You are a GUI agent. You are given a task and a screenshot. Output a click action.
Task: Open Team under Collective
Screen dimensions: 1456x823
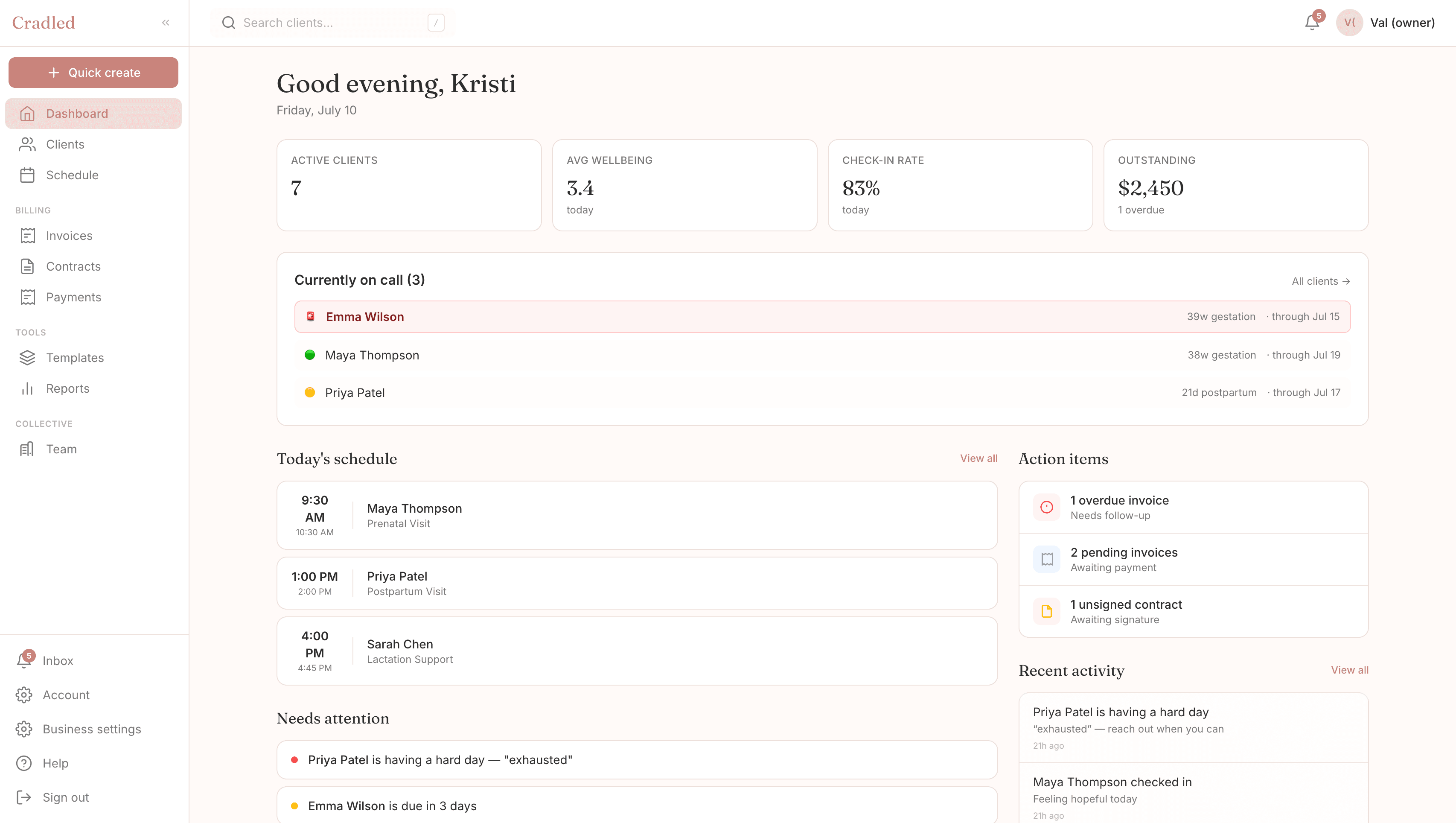[93, 449]
